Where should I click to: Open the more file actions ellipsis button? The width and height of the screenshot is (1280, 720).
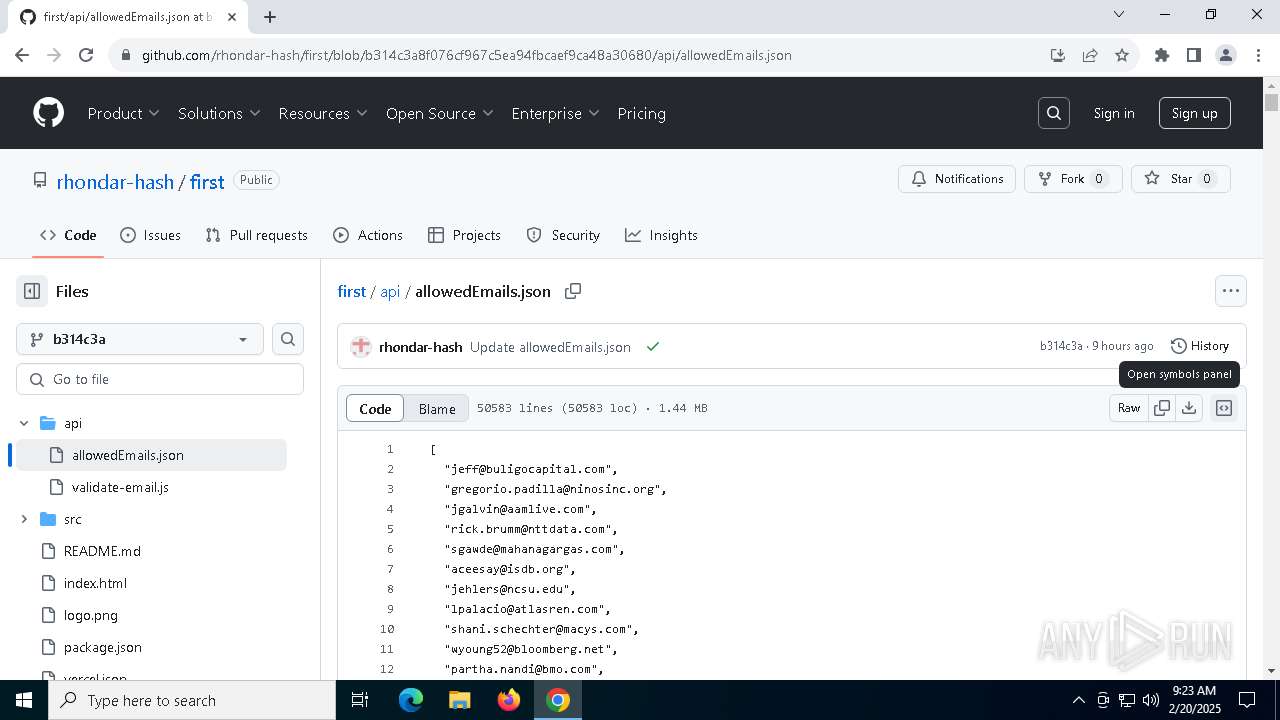point(1231,291)
